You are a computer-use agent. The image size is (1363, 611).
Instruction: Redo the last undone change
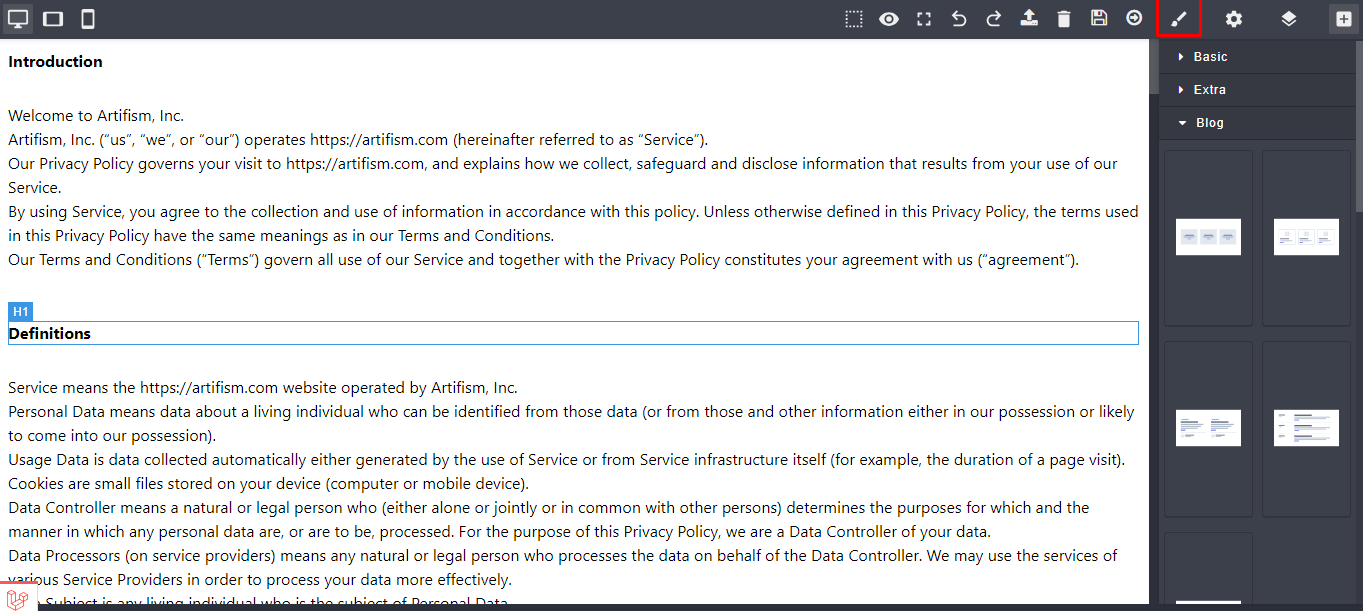[x=994, y=19]
